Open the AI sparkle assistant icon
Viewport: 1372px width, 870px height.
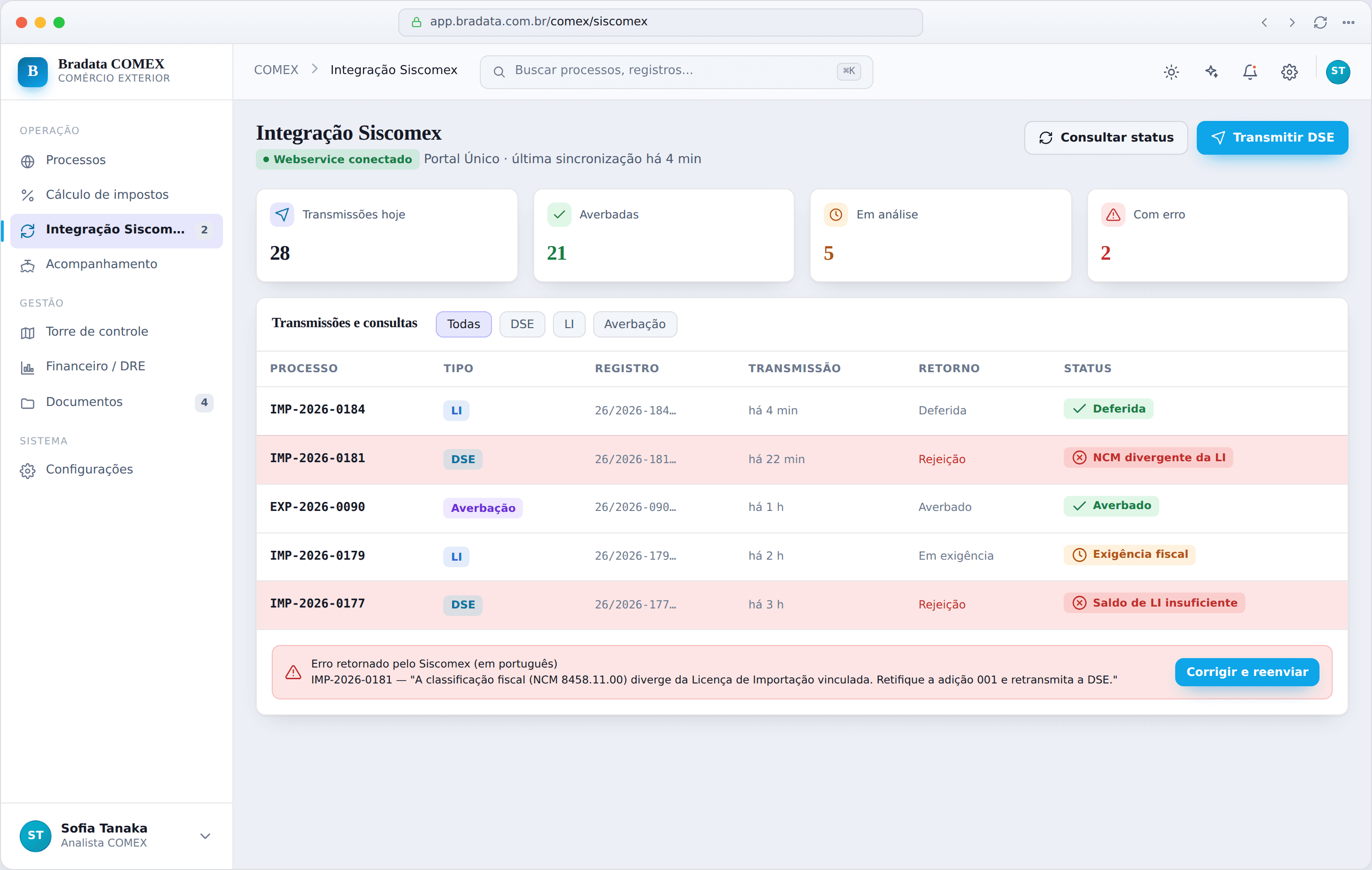point(1211,72)
